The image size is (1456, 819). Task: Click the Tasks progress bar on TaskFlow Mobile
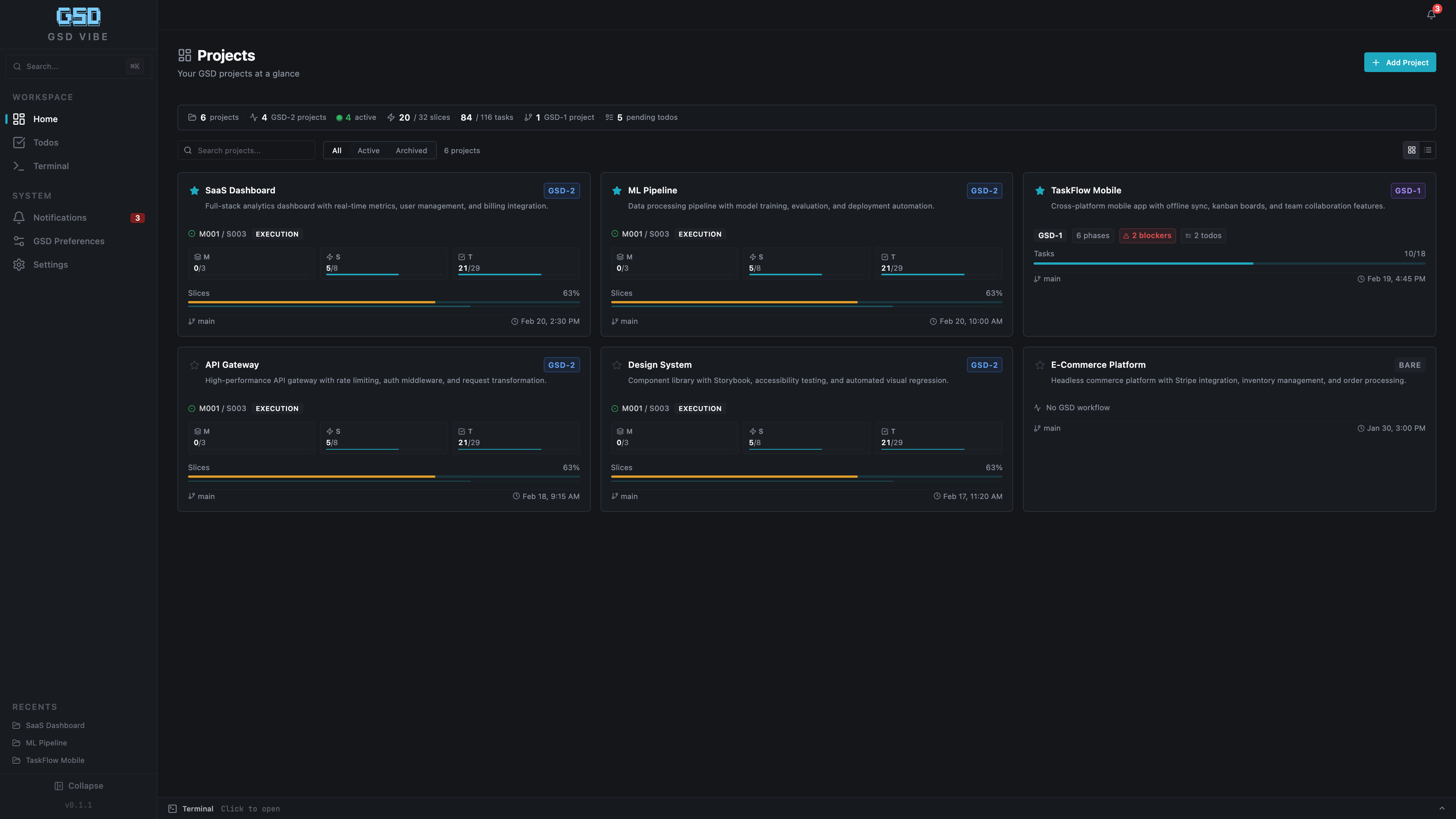(1229, 263)
